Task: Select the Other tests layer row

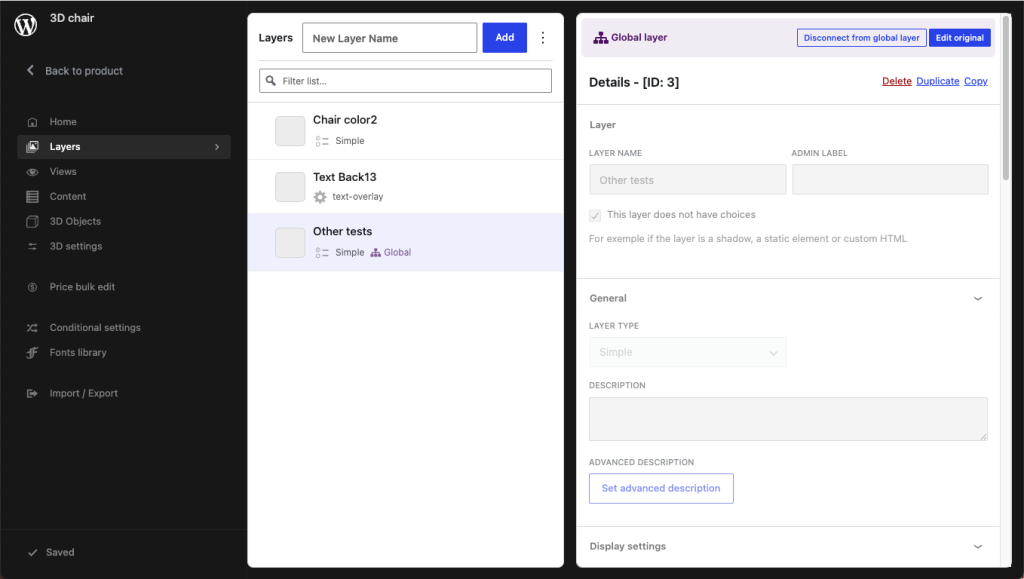Action: point(406,242)
